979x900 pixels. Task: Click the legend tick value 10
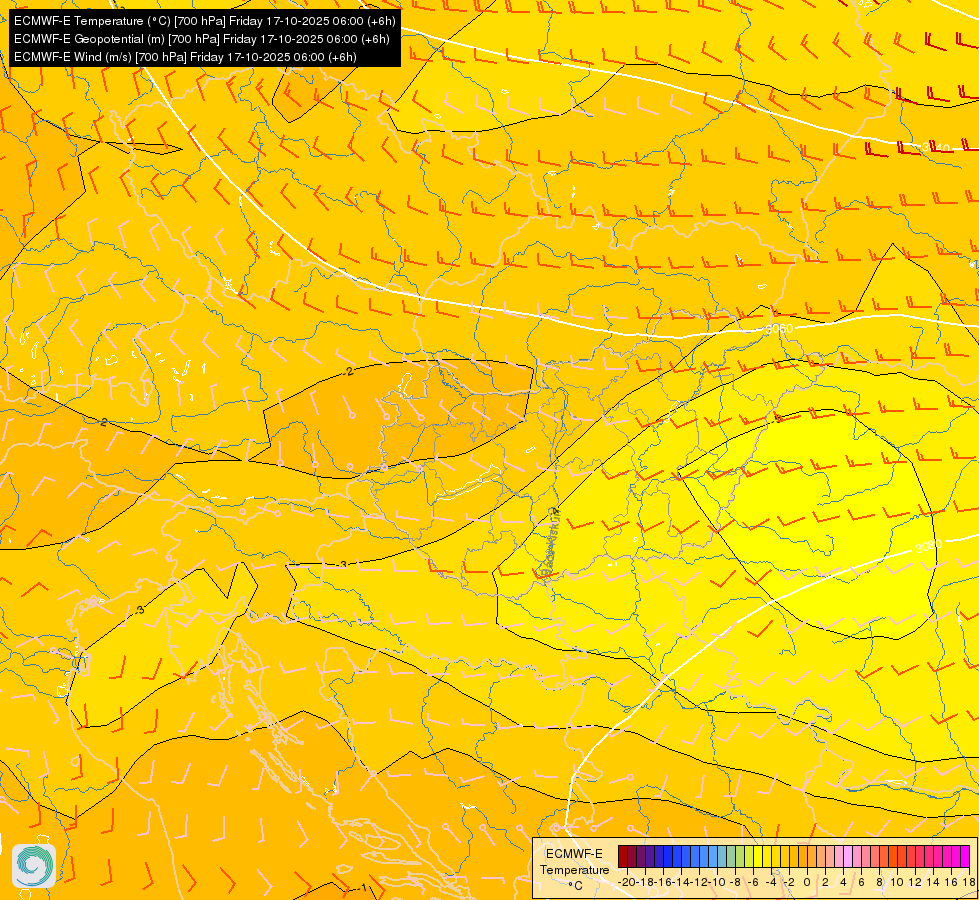897,883
